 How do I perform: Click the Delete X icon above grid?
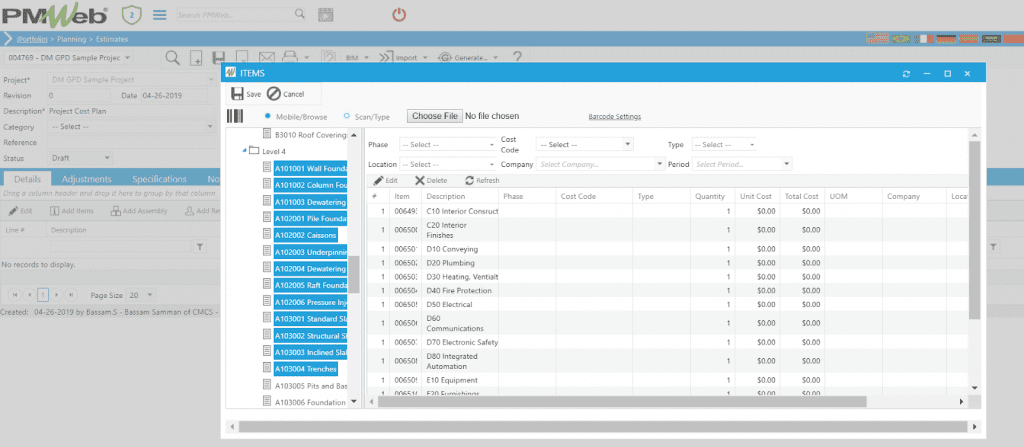pos(418,181)
